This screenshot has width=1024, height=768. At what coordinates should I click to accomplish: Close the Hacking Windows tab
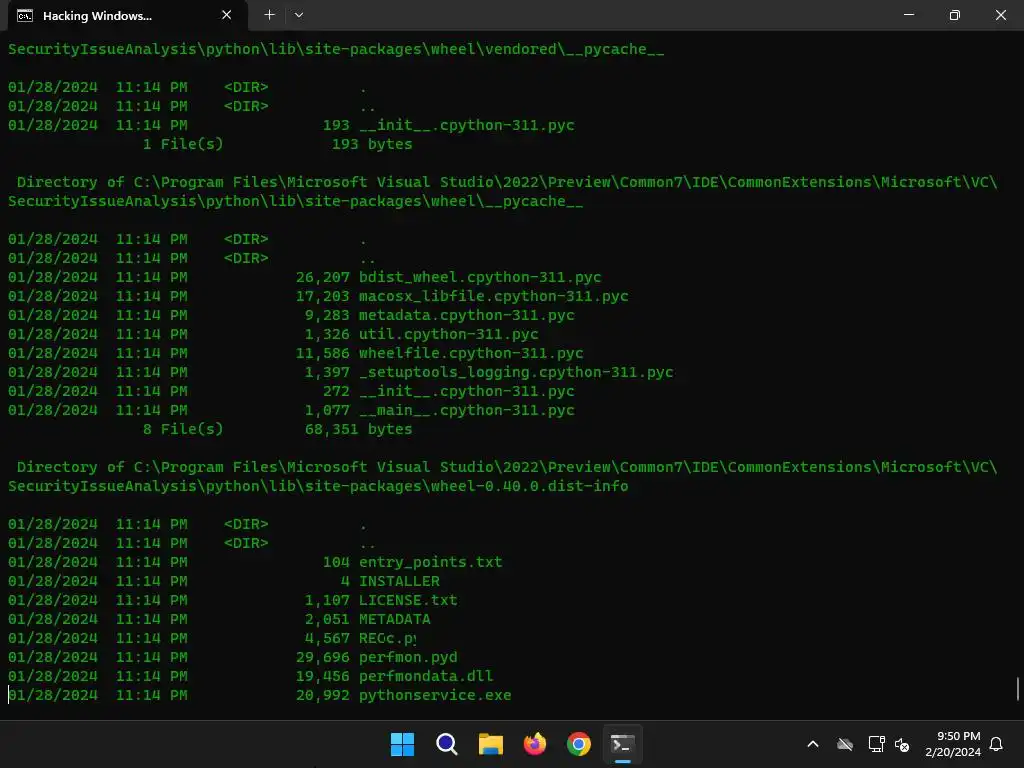(x=227, y=15)
